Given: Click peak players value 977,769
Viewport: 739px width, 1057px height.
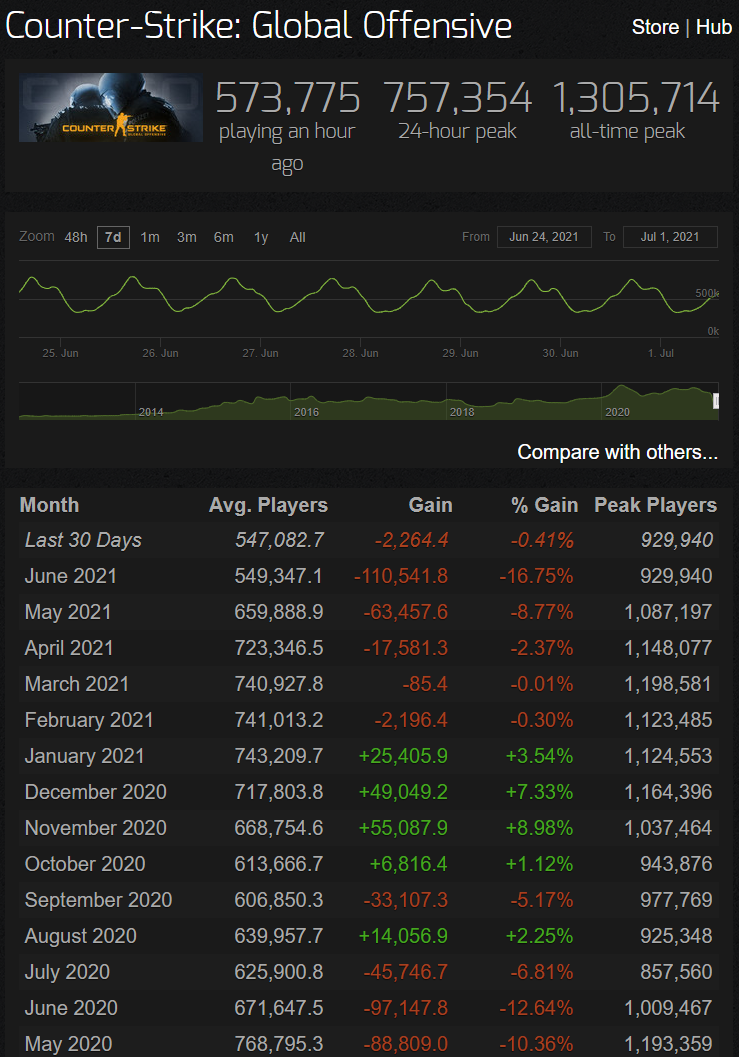Looking at the screenshot, I should click(676, 900).
